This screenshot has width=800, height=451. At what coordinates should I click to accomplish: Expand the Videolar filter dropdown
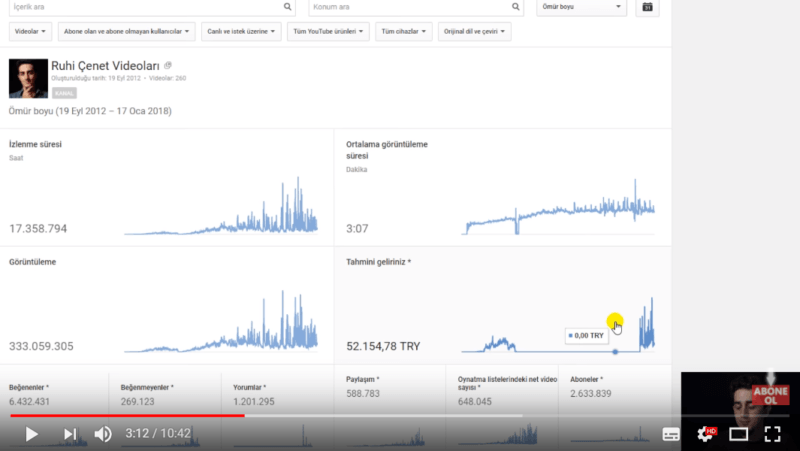pyautogui.click(x=30, y=32)
